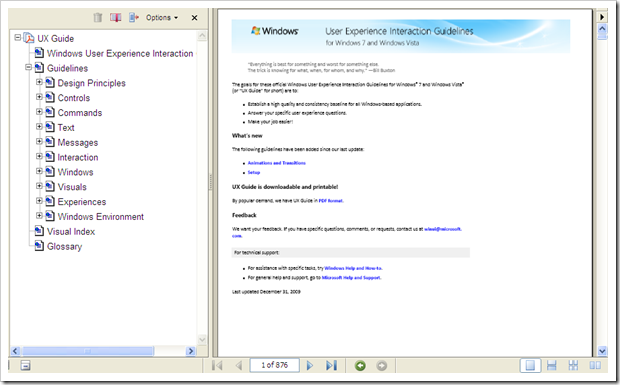620x385 pixels.
Task: Click the gray next view button
Action: (x=382, y=366)
